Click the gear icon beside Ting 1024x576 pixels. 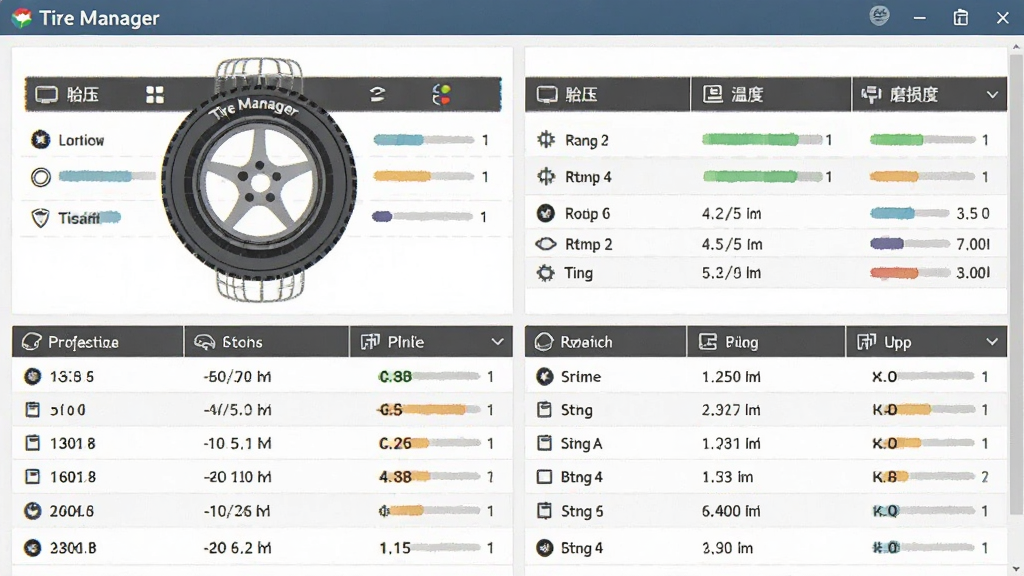point(545,273)
